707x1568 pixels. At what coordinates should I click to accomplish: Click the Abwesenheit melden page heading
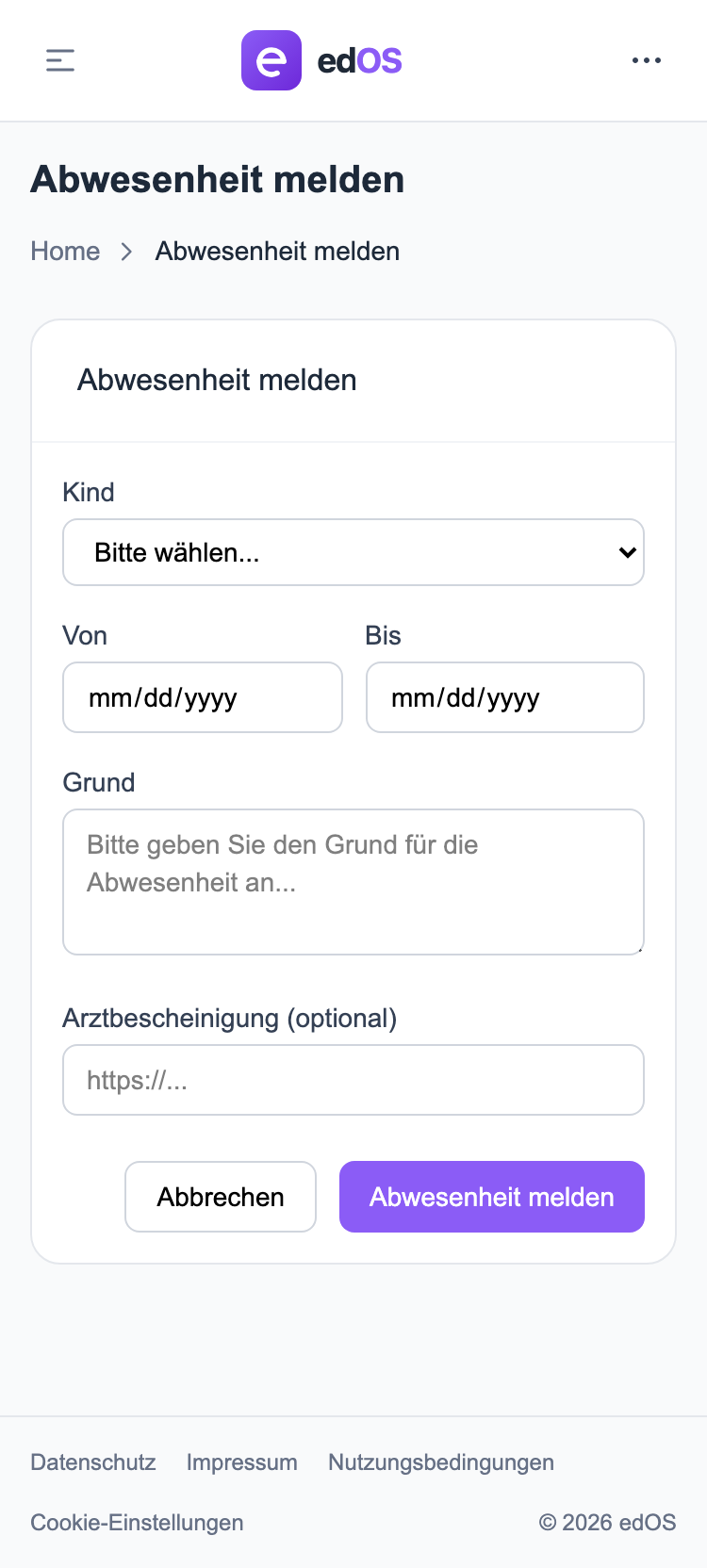[218, 179]
